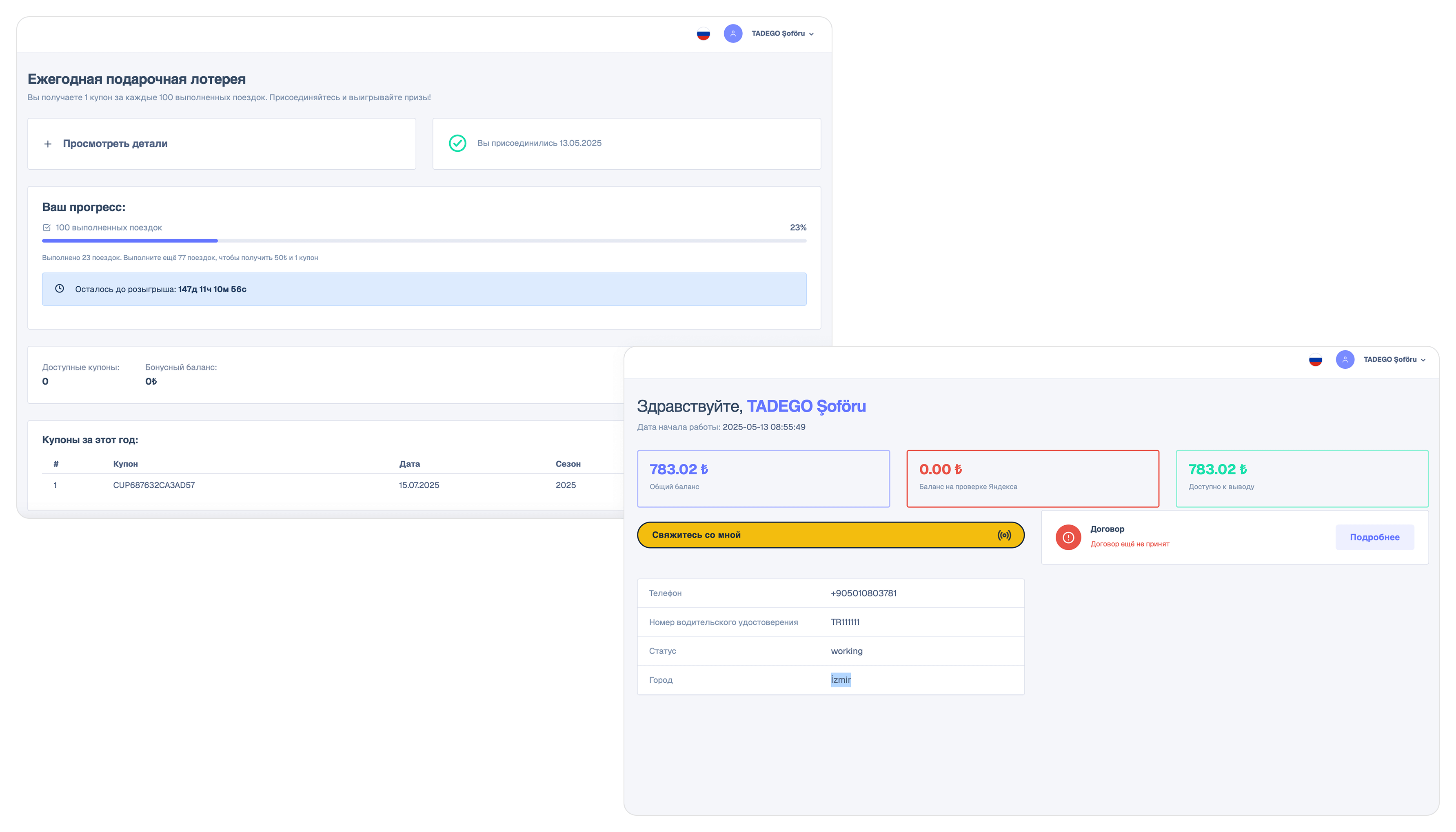
Task: Click the checkbox icon beside 100 выполненных поездок
Action: point(47,228)
